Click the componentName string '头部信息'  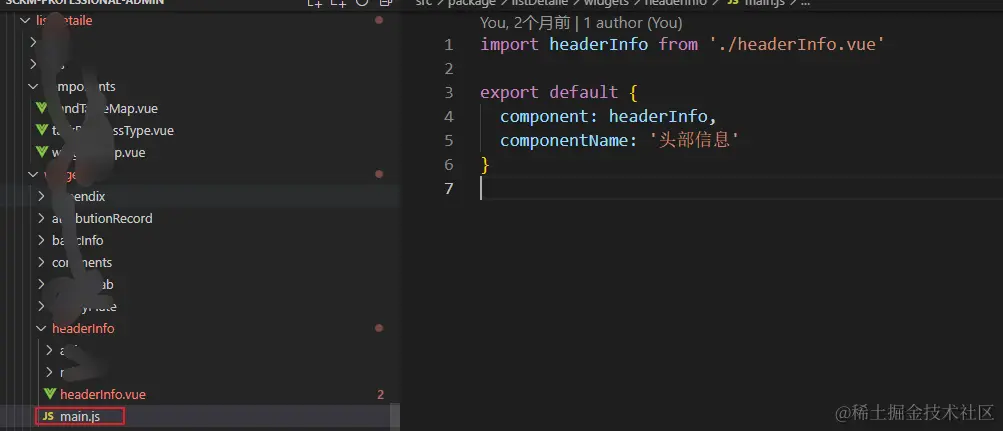(x=694, y=141)
